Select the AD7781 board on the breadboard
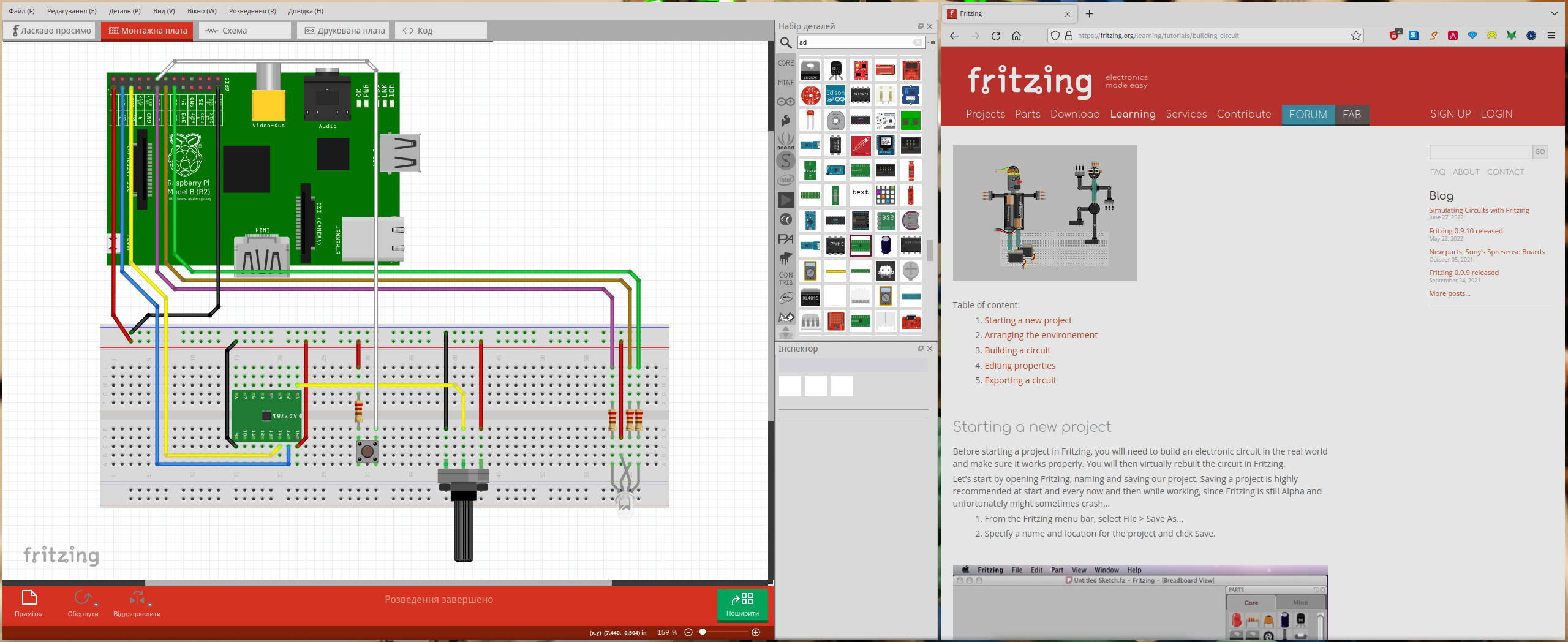This screenshot has height=642, width=1568. [x=266, y=415]
